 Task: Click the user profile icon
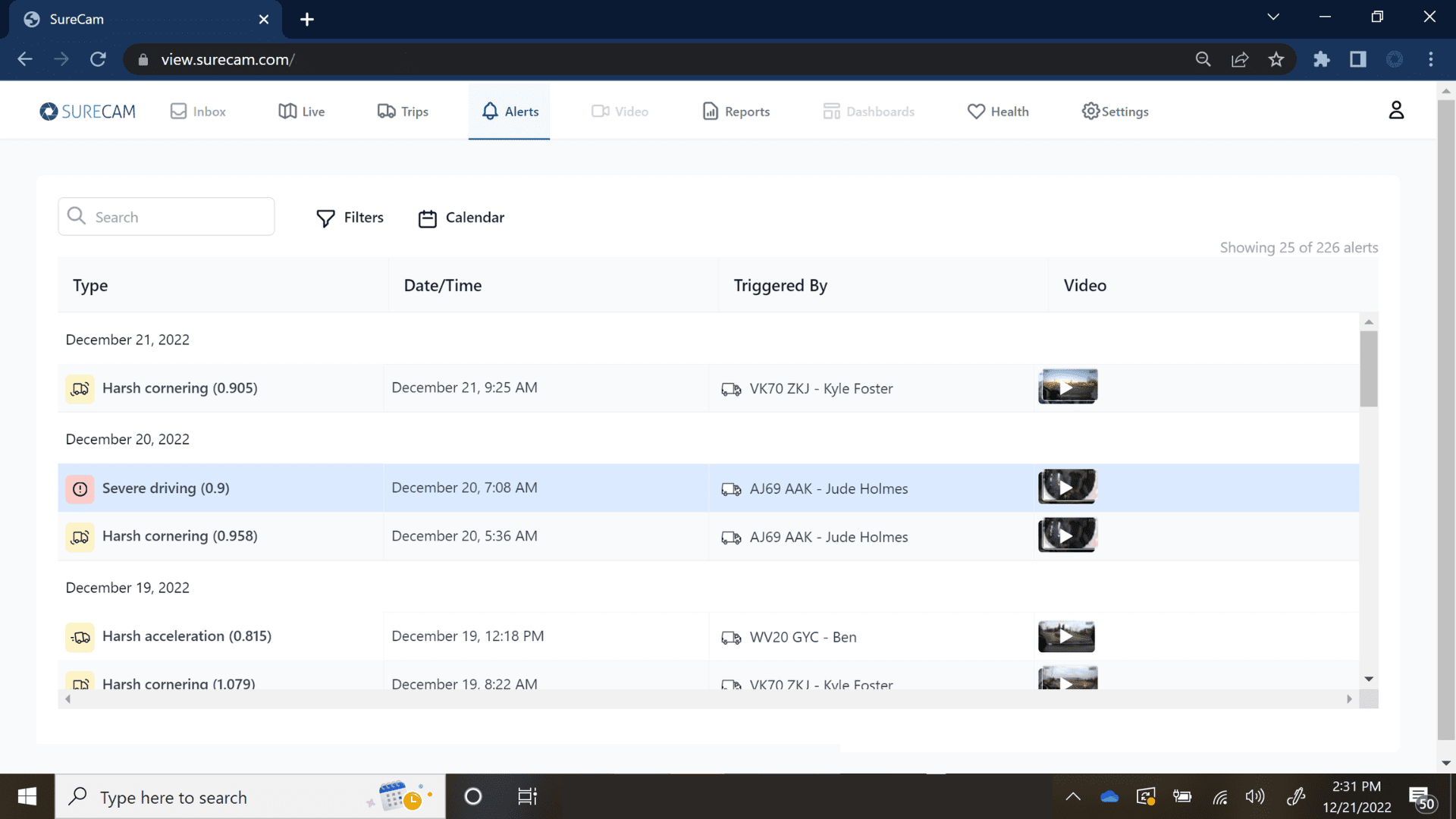[1397, 110]
